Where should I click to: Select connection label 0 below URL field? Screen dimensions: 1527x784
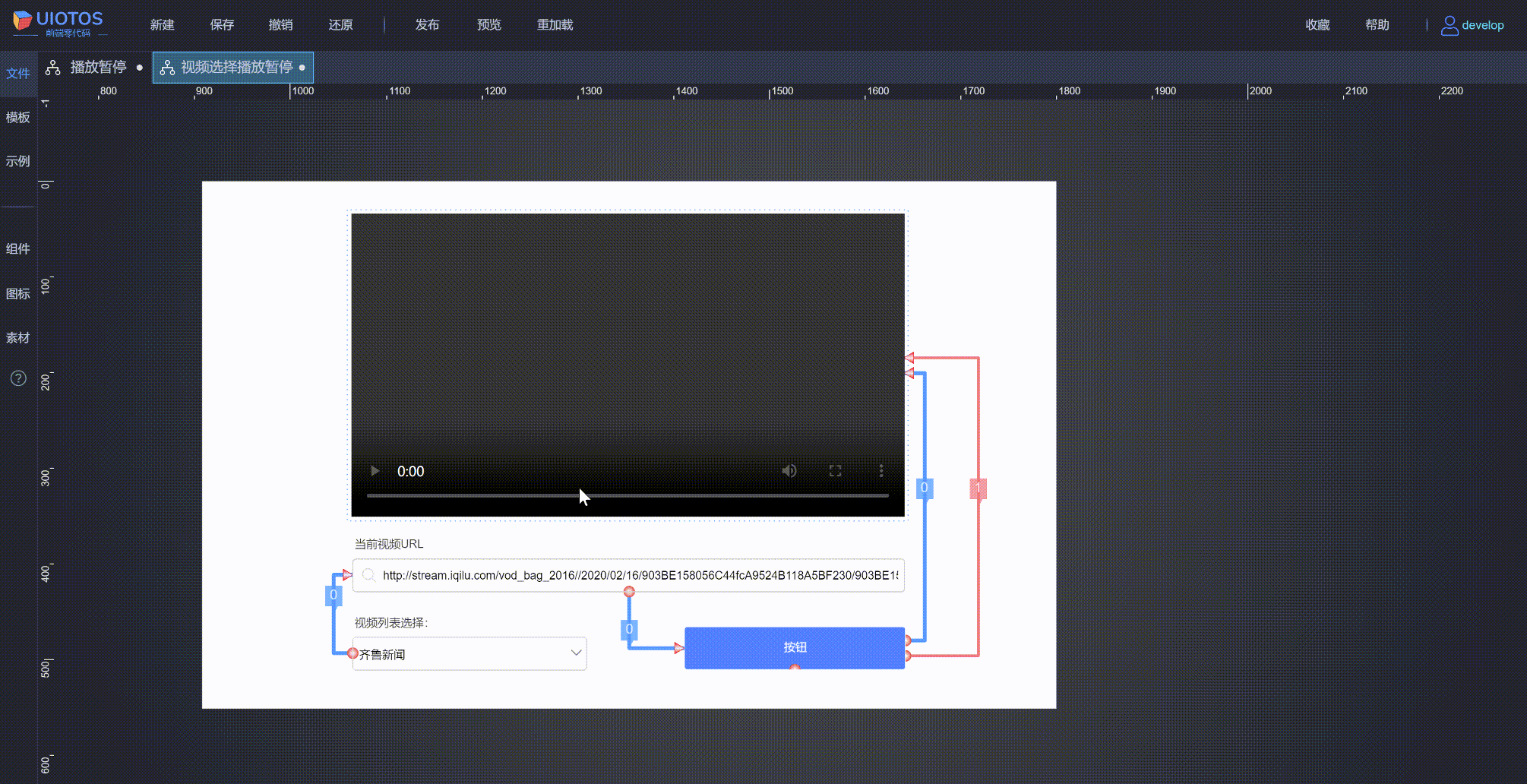629,629
